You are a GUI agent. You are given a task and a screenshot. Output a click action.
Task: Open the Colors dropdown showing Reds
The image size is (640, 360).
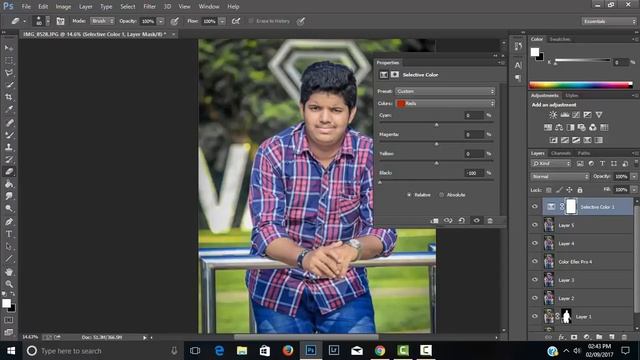(x=445, y=104)
